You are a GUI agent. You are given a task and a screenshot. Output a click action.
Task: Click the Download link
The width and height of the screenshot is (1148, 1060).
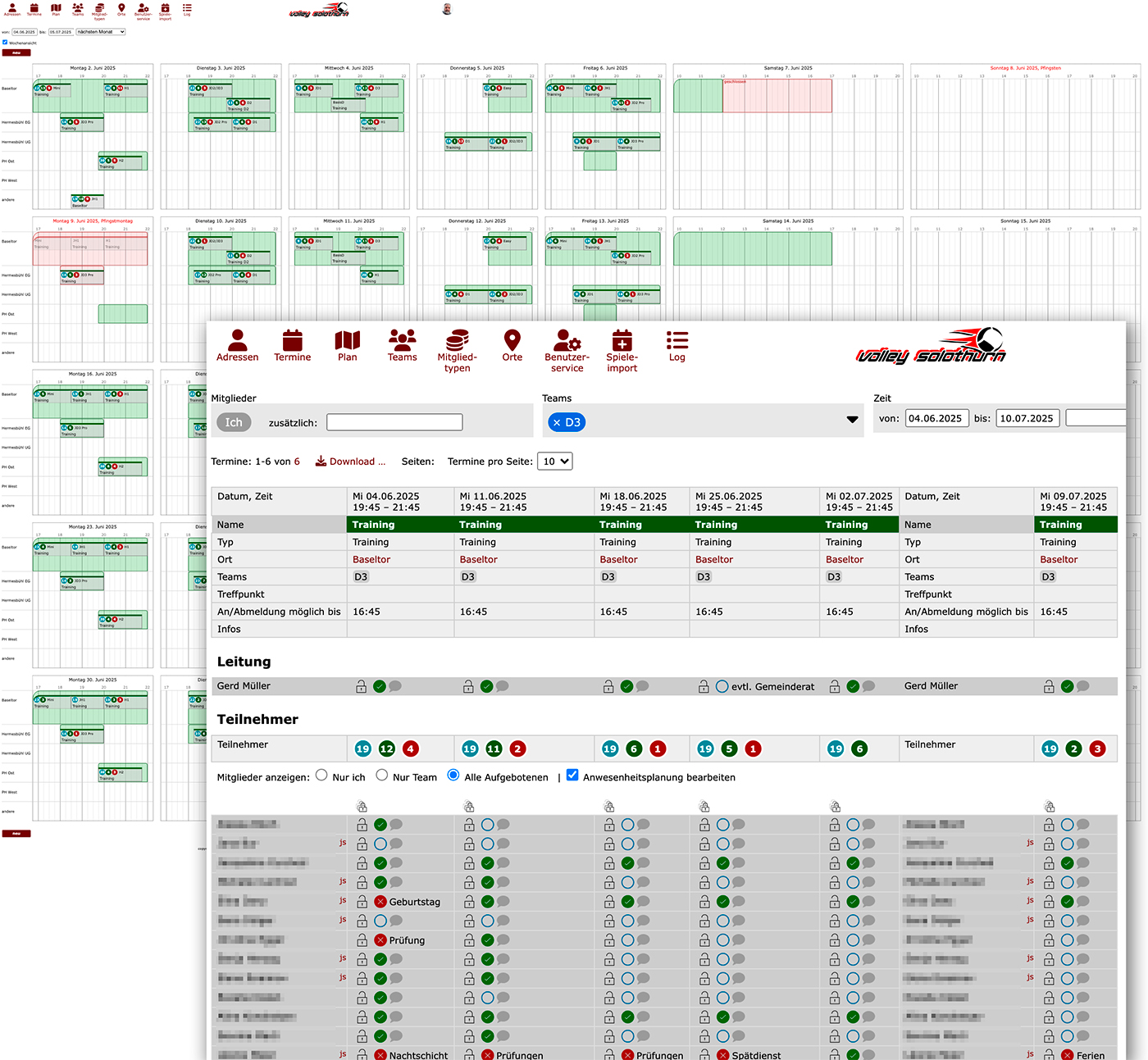[x=351, y=462]
